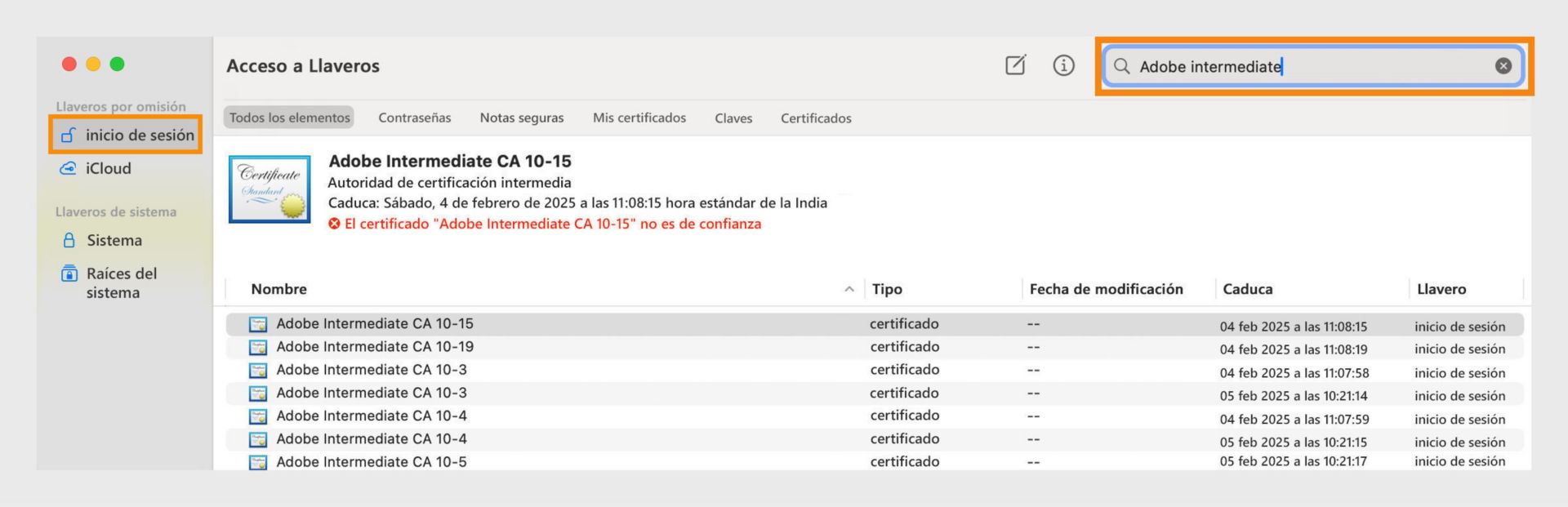Click the certificate icon of CA 10-19 row
Viewport: 1568px width, 507px height.
point(258,347)
